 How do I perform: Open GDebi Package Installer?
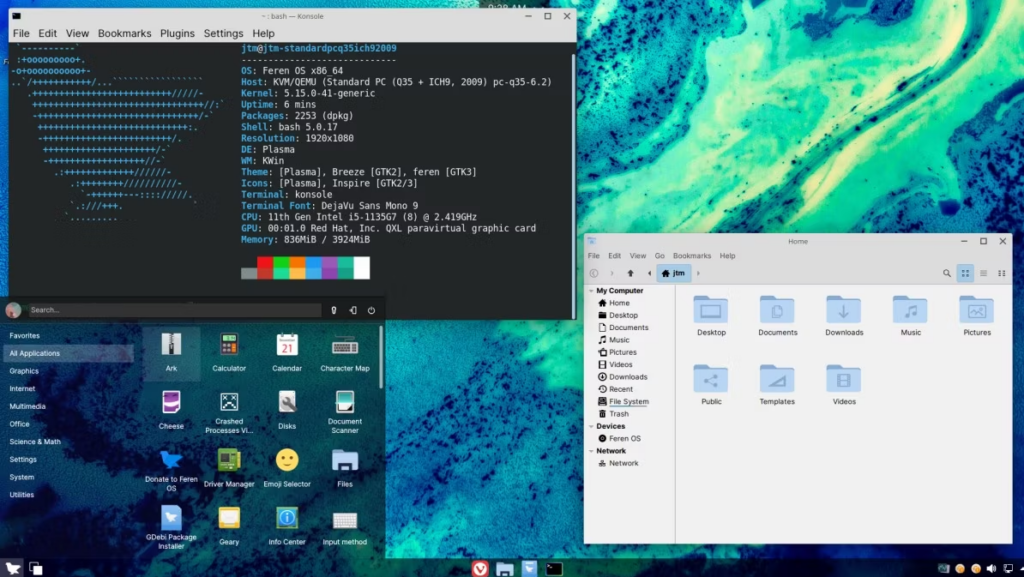[171, 527]
